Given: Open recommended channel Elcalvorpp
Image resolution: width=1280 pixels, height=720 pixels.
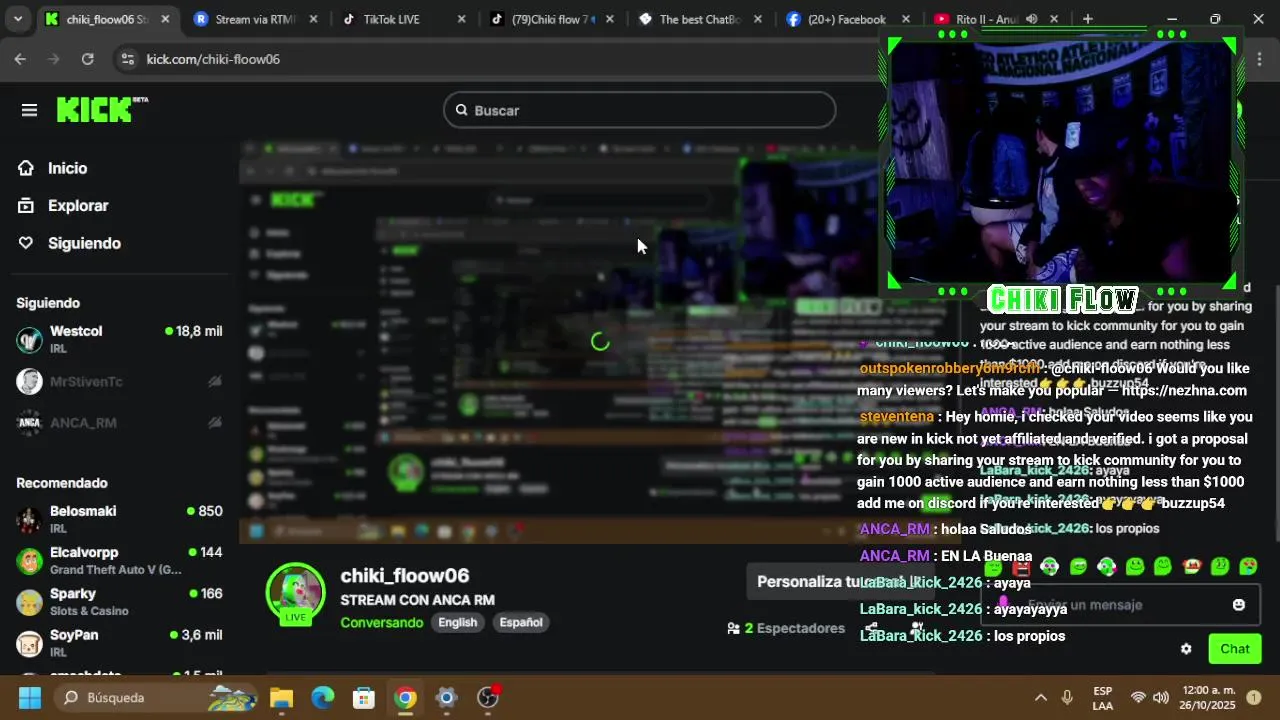Looking at the screenshot, I should pos(119,560).
